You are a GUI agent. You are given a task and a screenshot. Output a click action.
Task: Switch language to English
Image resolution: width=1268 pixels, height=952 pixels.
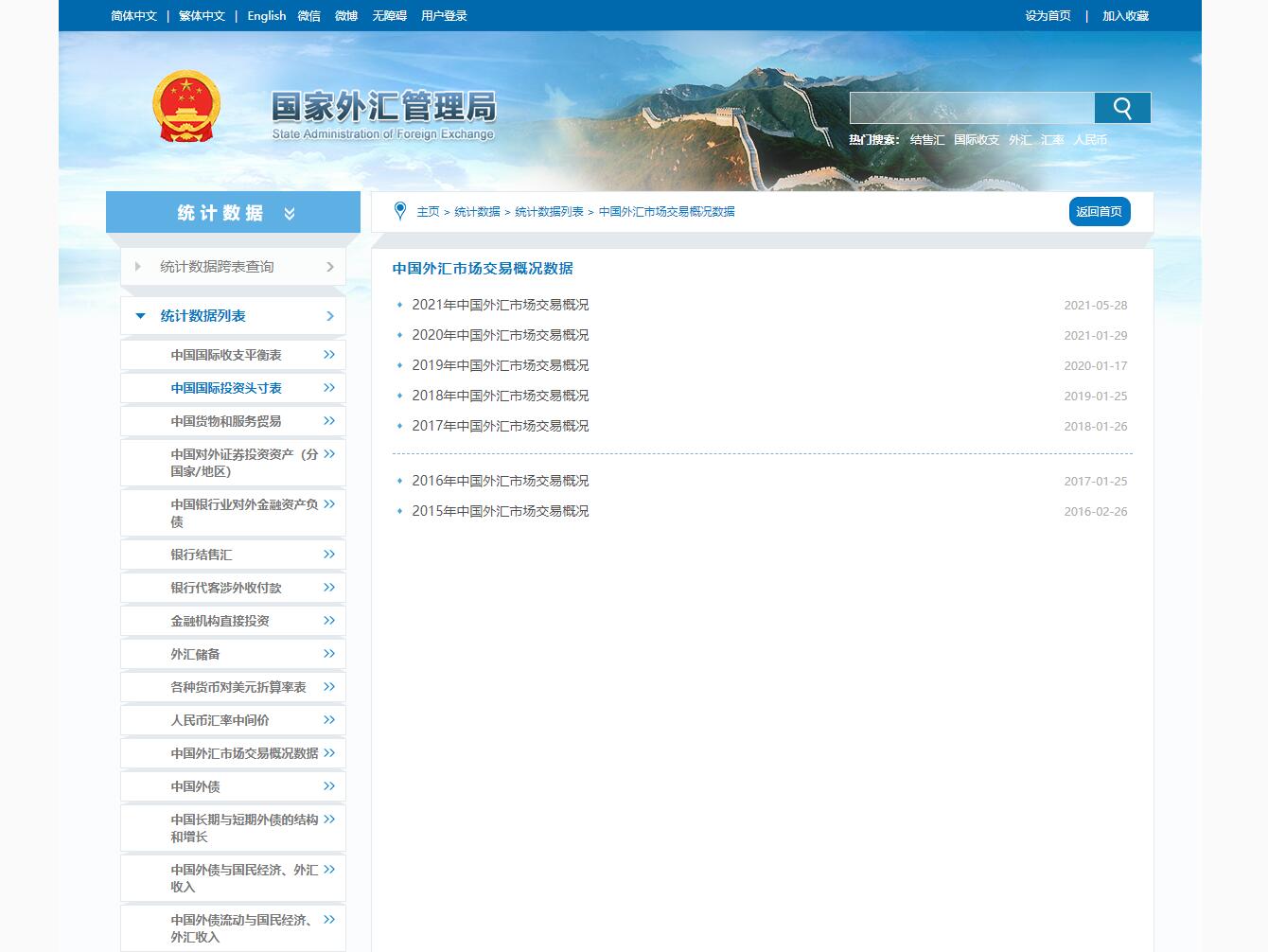tap(266, 16)
